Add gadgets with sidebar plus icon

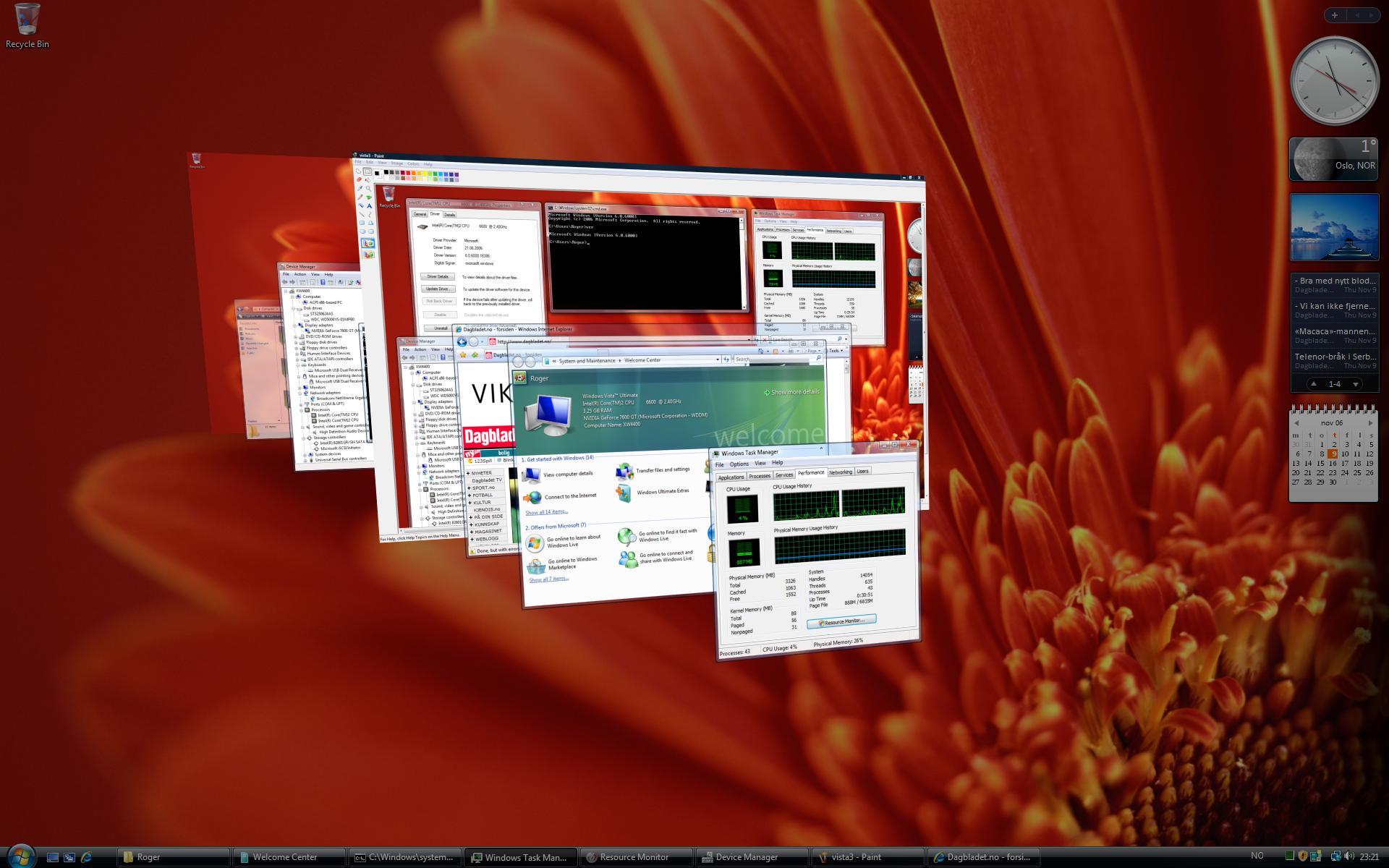pos(1334,15)
